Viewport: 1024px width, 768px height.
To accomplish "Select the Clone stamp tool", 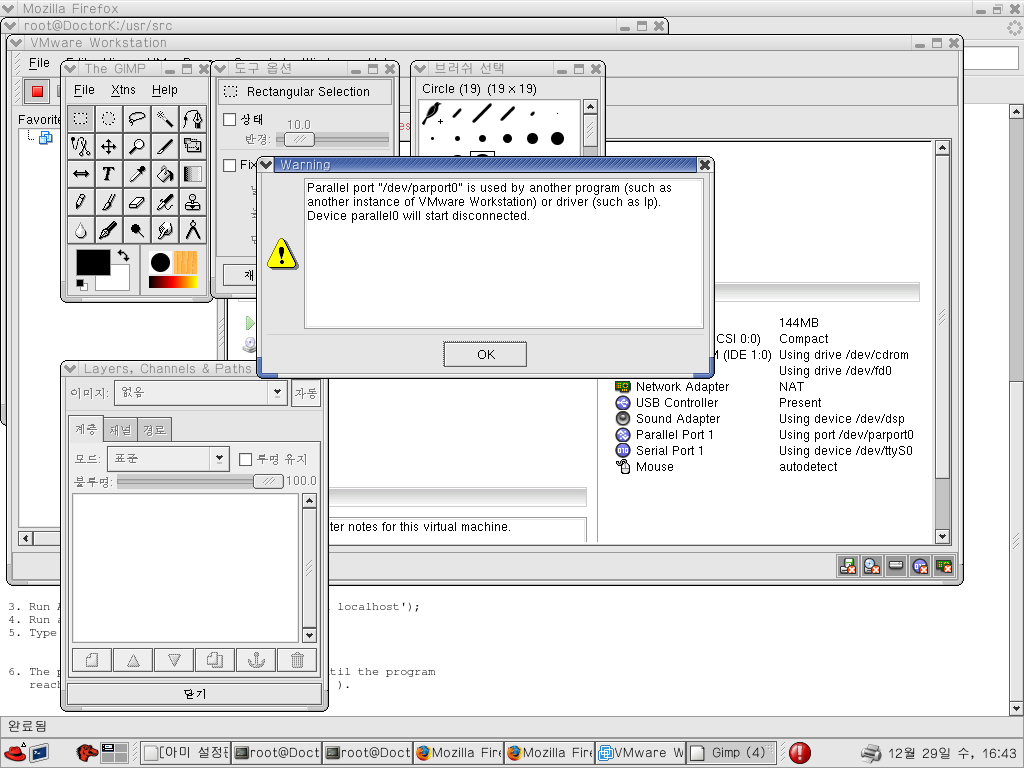I will (193, 202).
